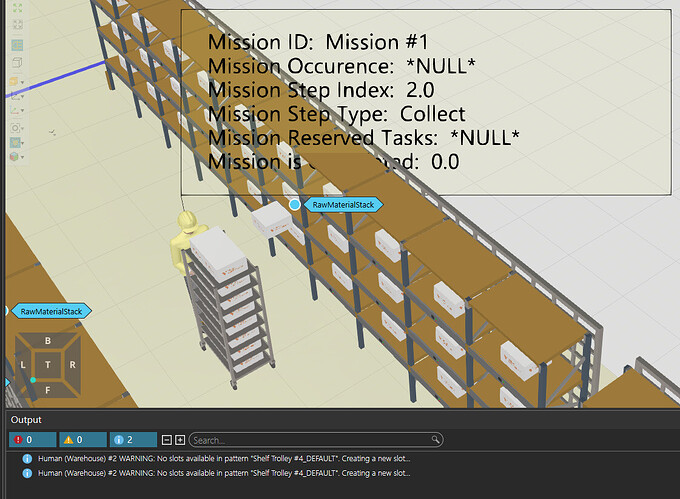Screen dimensions: 680x499
Task: Select the B (back) face on view cube
Action: tap(48, 341)
